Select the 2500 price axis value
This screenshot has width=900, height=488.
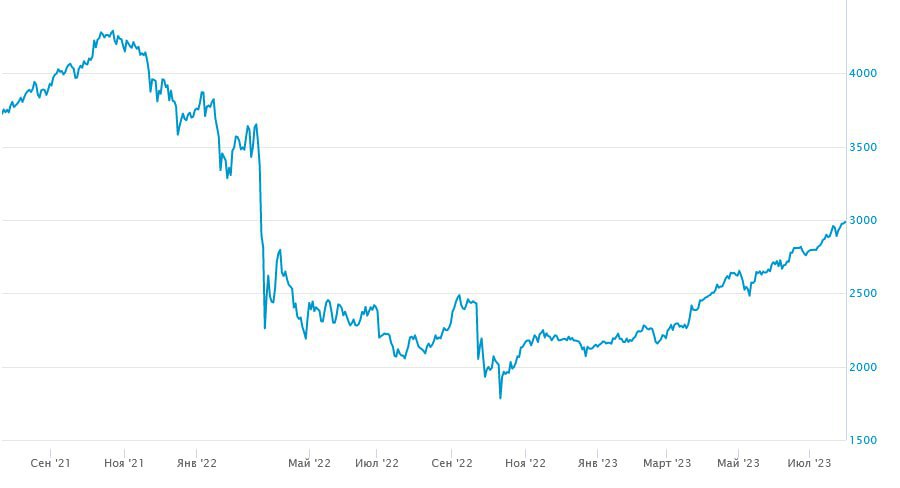[862, 294]
